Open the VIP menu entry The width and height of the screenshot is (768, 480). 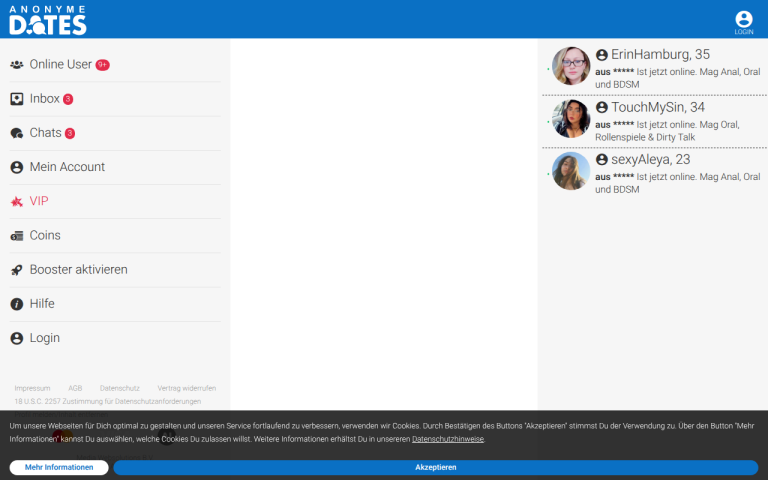click(x=115, y=201)
